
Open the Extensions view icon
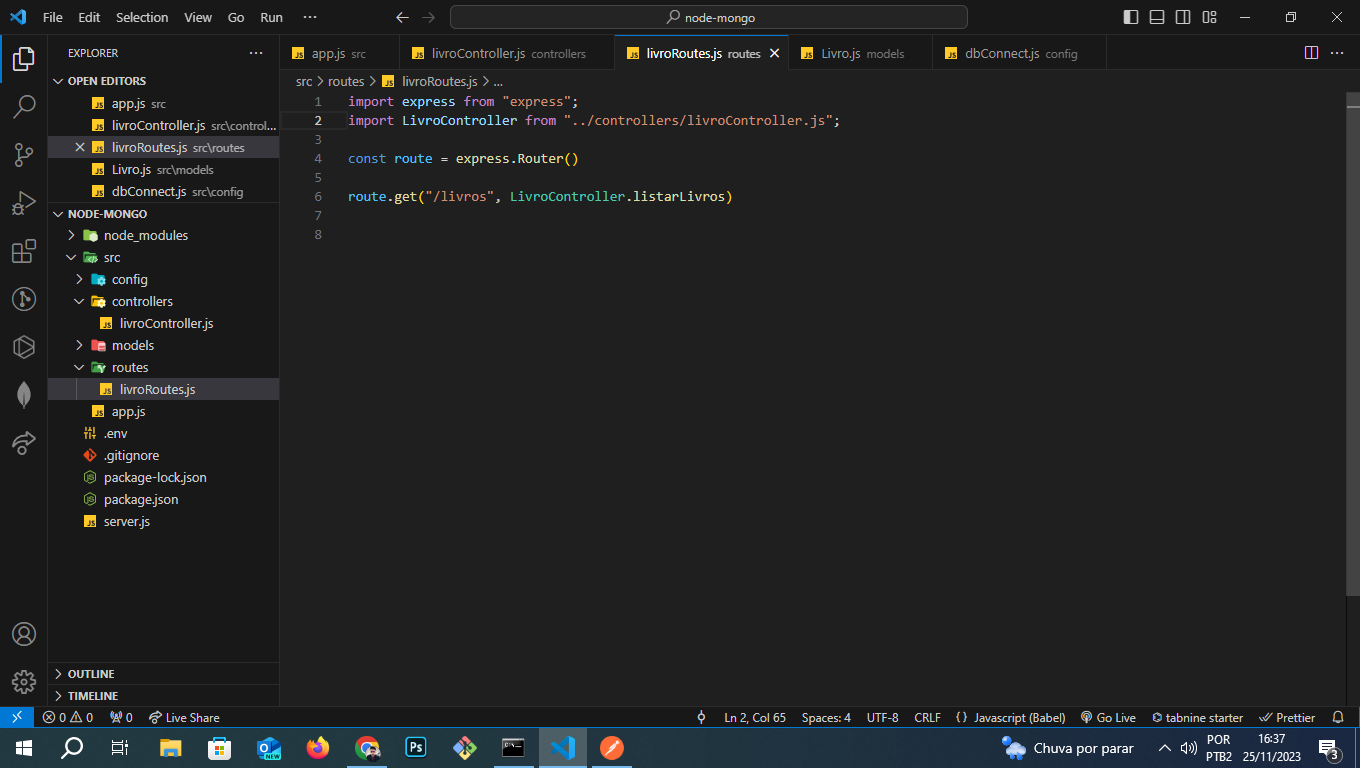pyautogui.click(x=24, y=251)
